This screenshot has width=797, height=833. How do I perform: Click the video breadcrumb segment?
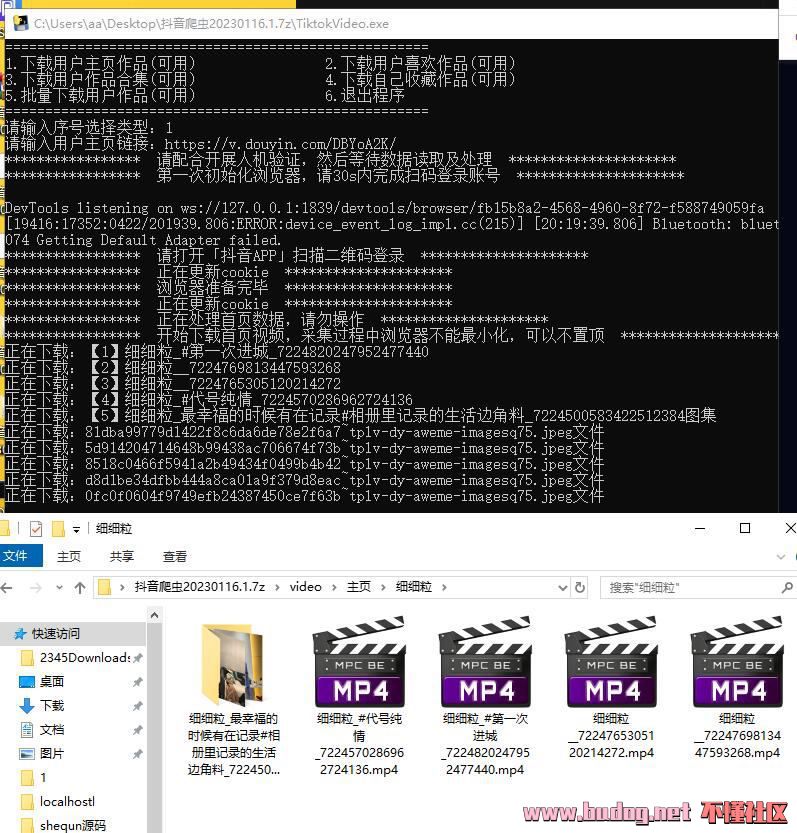point(306,586)
